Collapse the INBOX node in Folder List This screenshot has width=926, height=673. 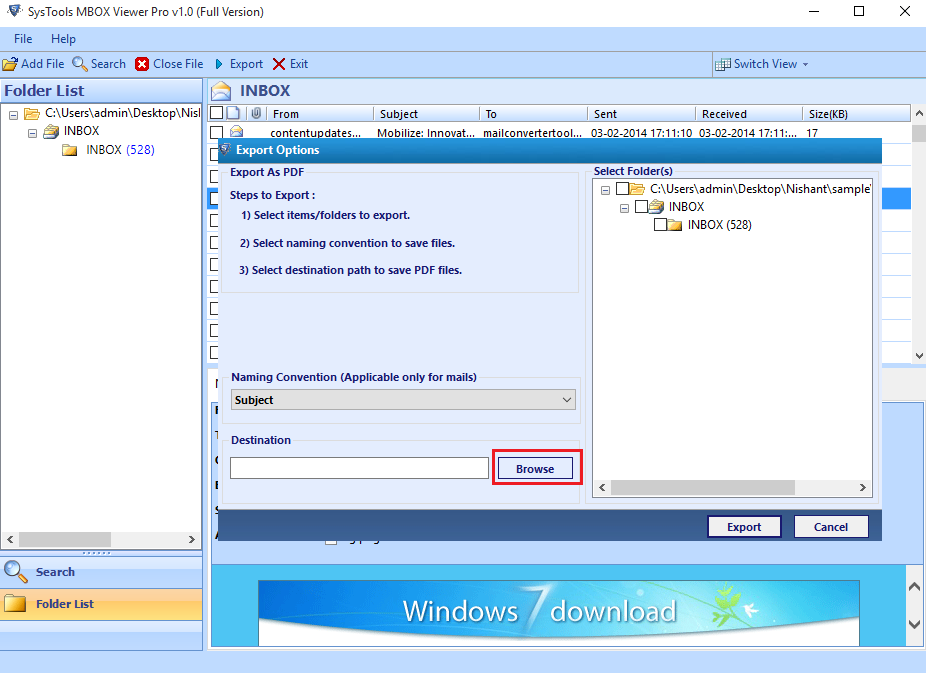32,133
